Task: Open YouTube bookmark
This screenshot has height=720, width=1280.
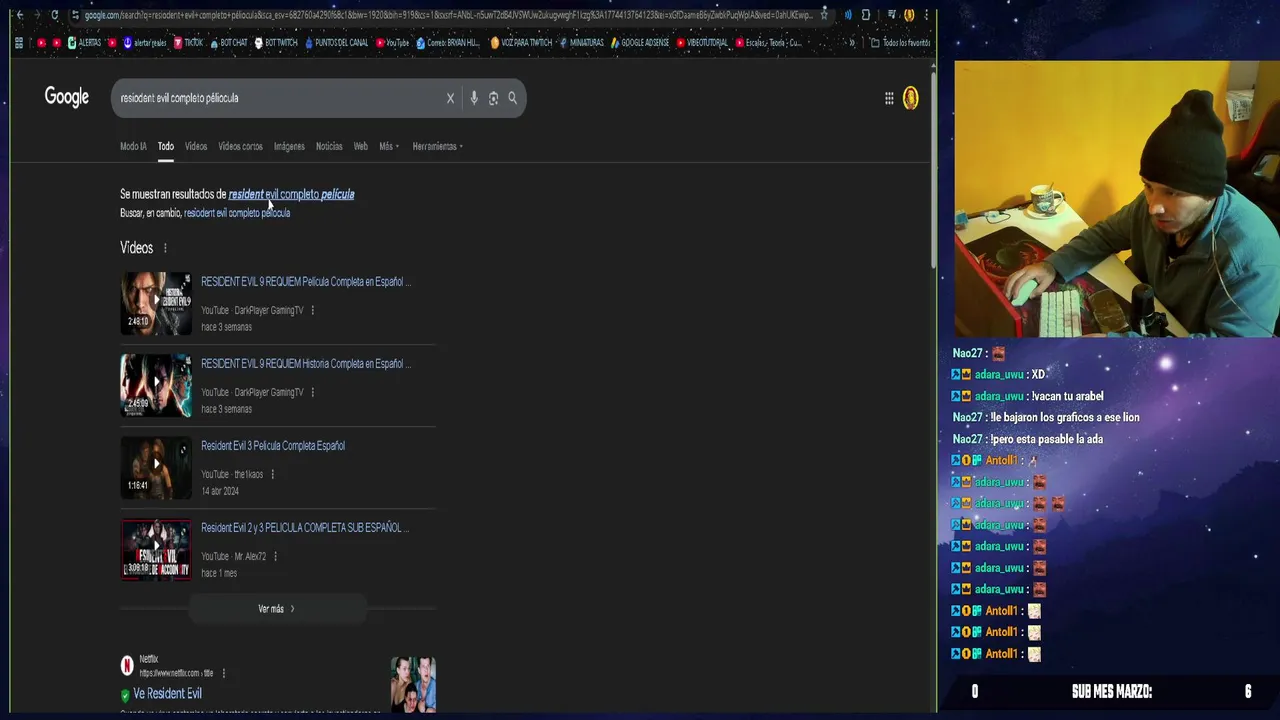Action: 393,43
